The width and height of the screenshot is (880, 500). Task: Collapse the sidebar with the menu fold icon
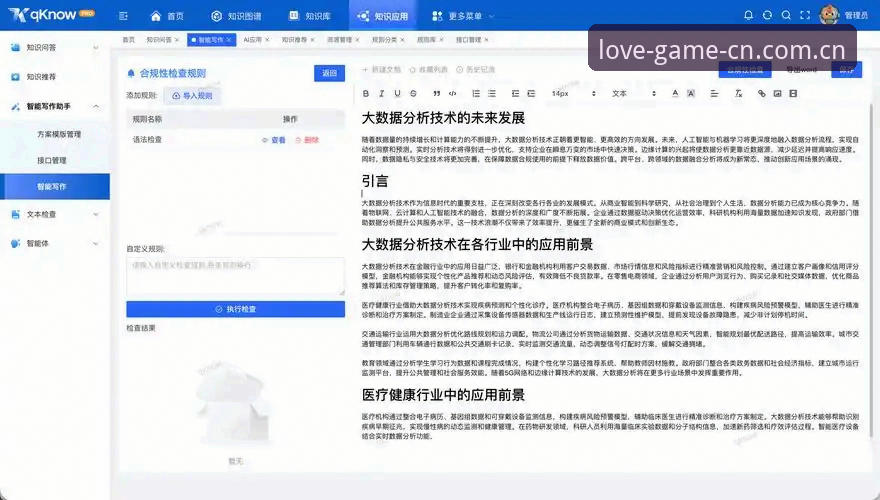[x=123, y=16]
